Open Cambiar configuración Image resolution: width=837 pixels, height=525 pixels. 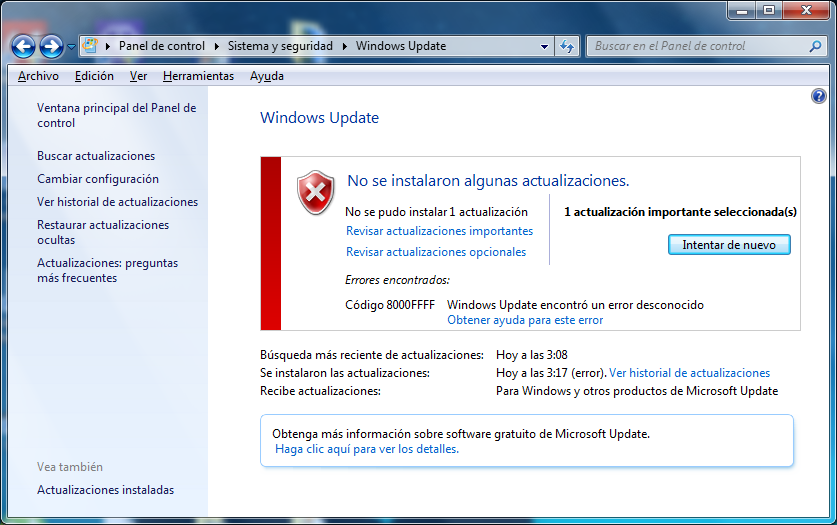(98, 179)
